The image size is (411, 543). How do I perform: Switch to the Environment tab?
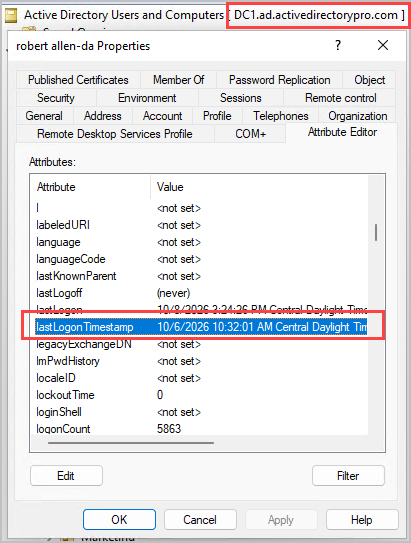[x=147, y=98]
